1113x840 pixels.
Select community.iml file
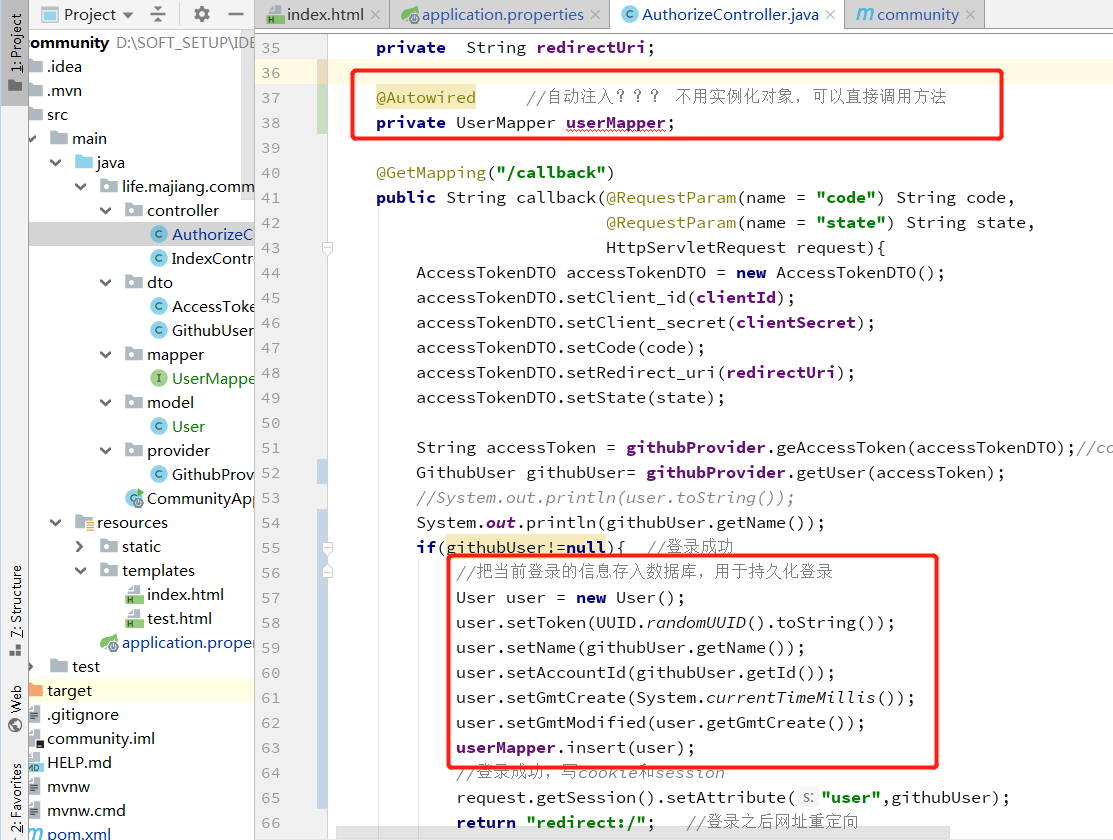point(92,738)
